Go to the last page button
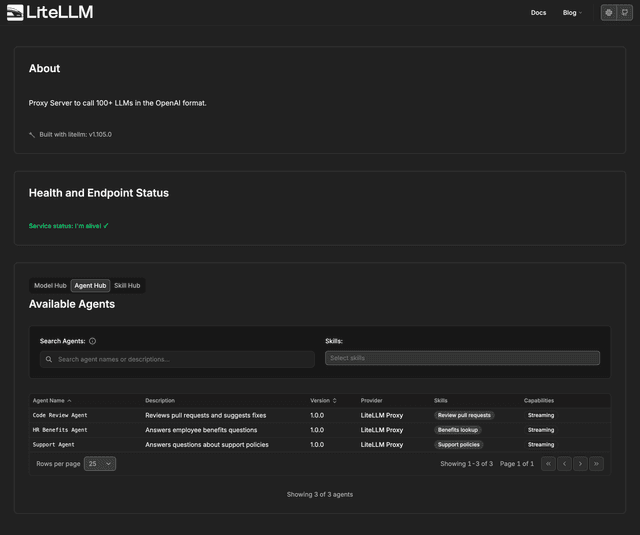The width and height of the screenshot is (640, 535). point(596,464)
